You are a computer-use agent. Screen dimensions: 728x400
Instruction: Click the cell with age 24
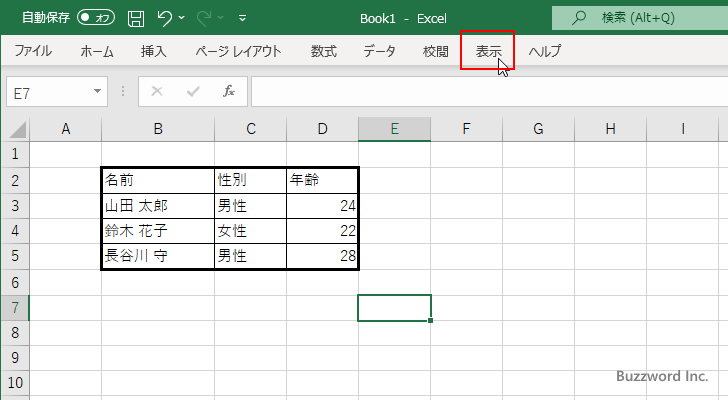(322, 206)
